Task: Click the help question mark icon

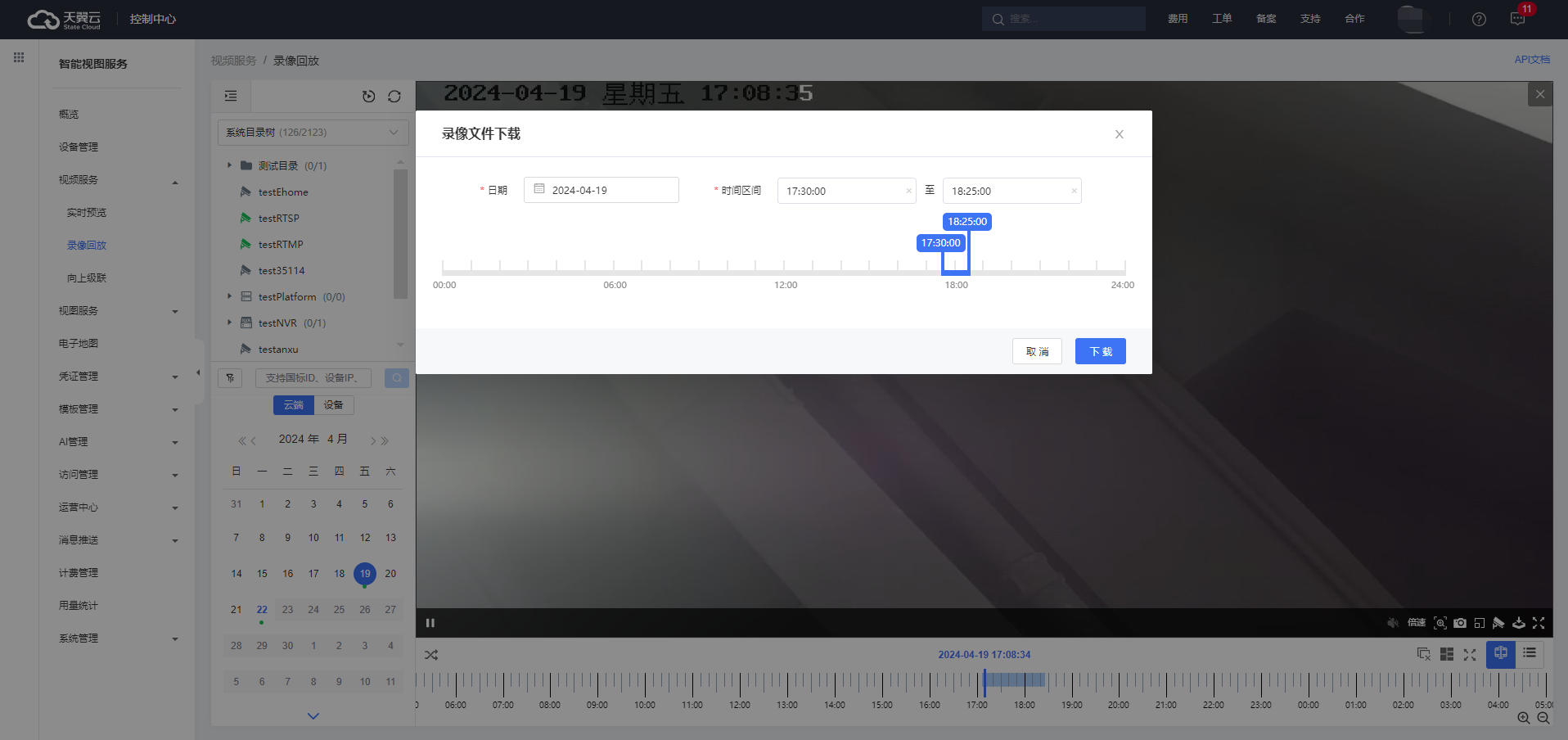Action: coord(1479,20)
